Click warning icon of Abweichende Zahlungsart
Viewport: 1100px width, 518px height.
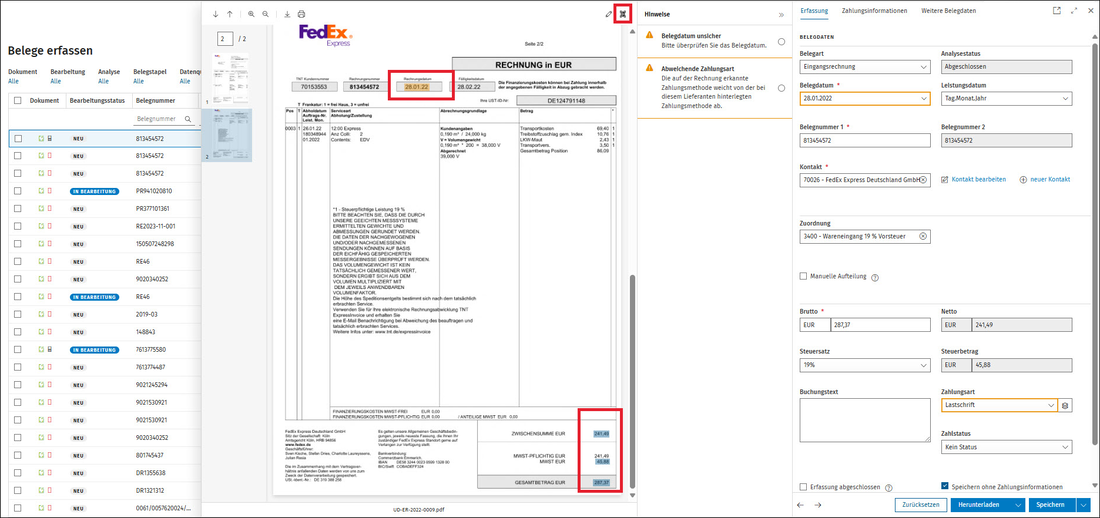(649, 67)
